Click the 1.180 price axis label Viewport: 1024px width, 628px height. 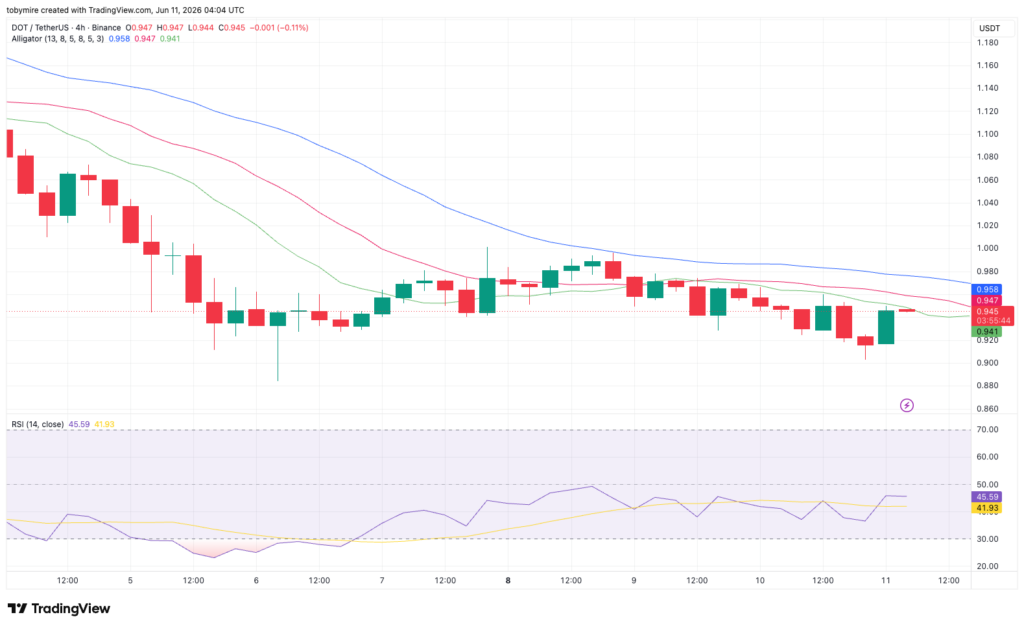(x=987, y=42)
